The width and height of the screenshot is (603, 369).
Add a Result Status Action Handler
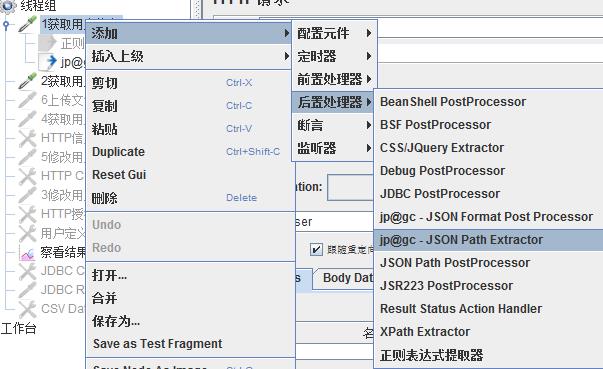[488, 309]
